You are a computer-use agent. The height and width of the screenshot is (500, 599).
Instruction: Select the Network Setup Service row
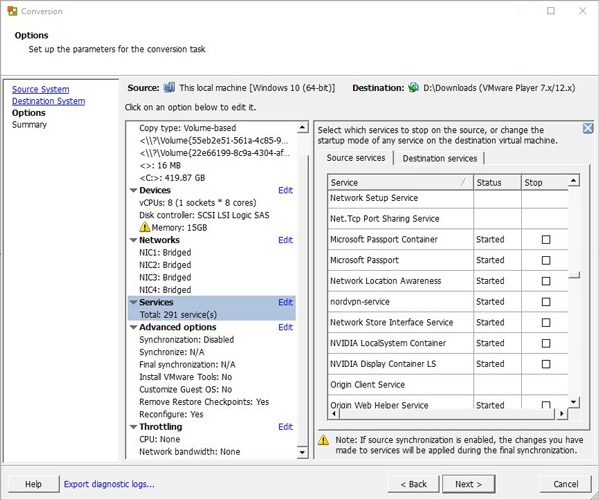click(x=448, y=198)
